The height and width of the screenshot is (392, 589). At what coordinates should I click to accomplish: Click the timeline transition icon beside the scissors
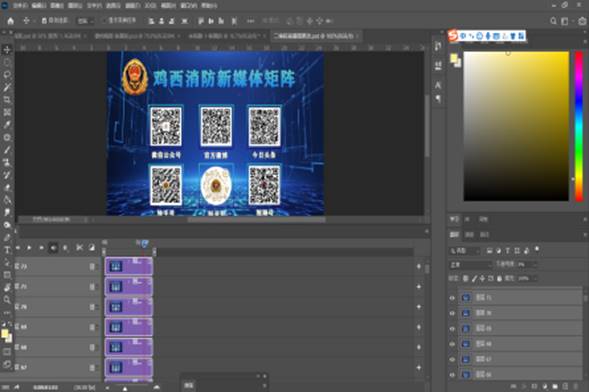click(92, 247)
